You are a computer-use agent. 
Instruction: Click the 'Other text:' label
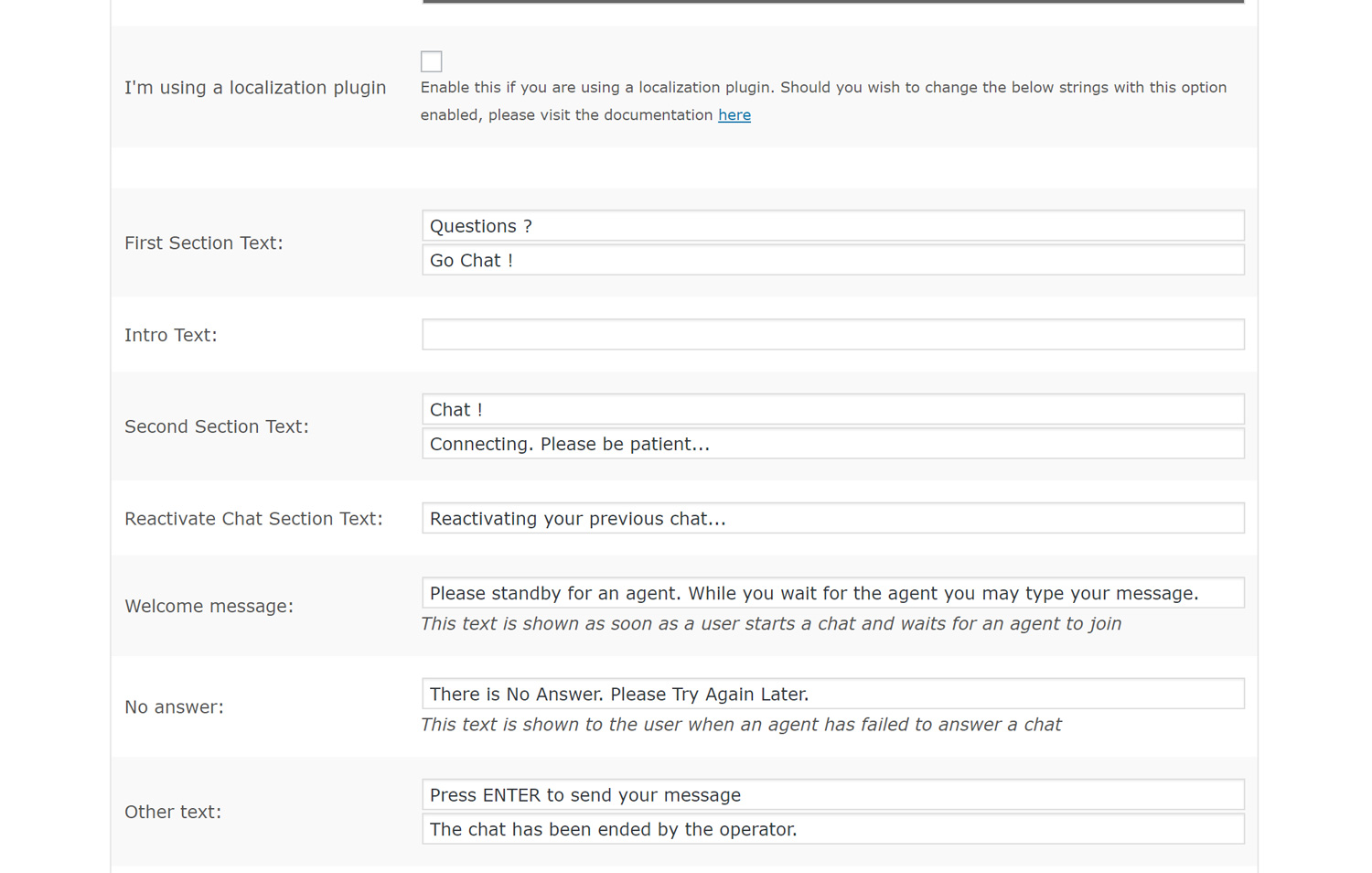pos(173,813)
